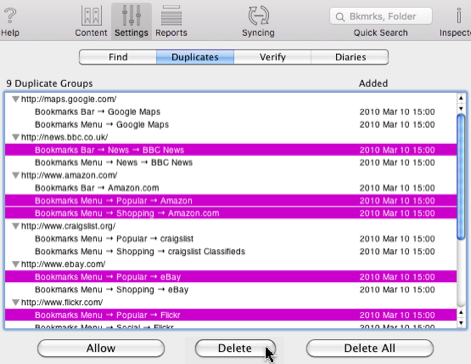The image size is (471, 364).
Task: Click the http://www.flickr.com/ group label
Action: 62,302
